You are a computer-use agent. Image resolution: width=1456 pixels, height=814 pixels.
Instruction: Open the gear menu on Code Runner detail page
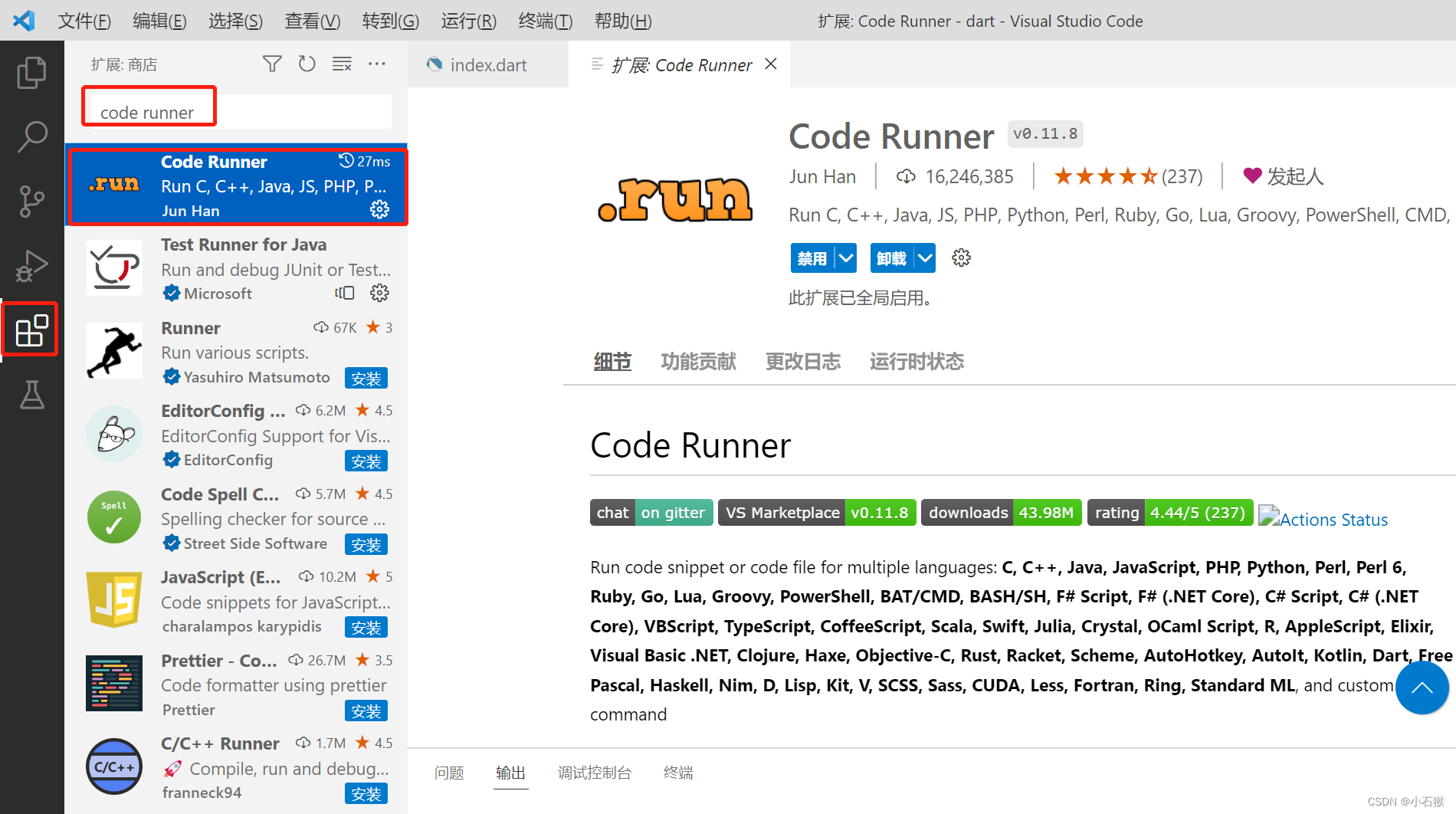[x=961, y=258]
